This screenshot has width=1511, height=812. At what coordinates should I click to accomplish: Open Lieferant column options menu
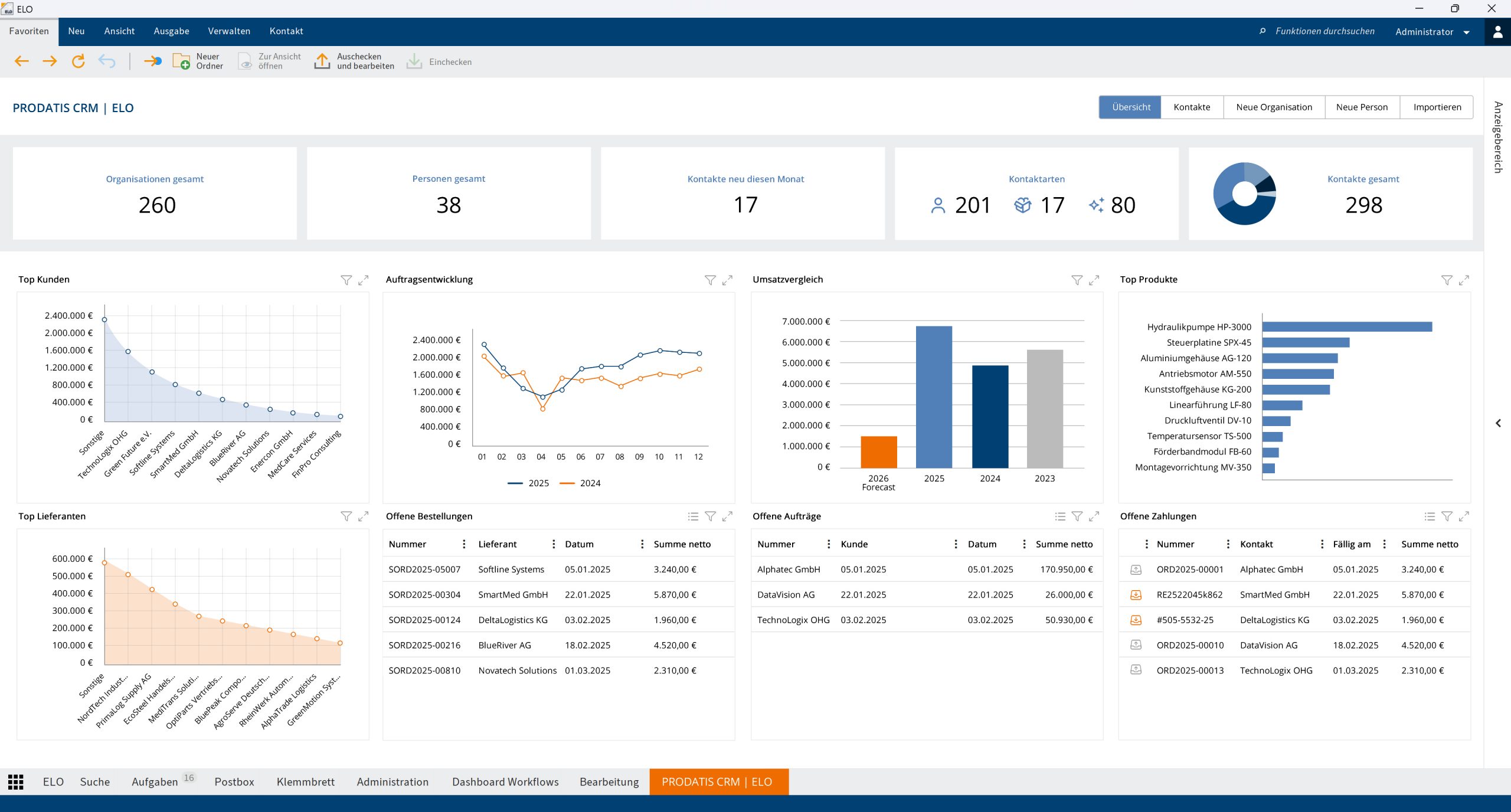point(553,544)
